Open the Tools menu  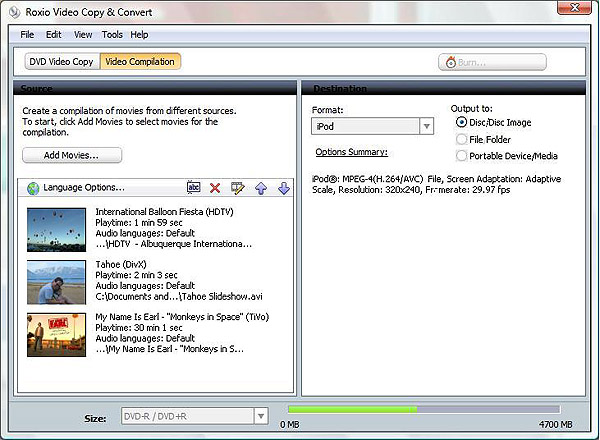click(x=112, y=35)
